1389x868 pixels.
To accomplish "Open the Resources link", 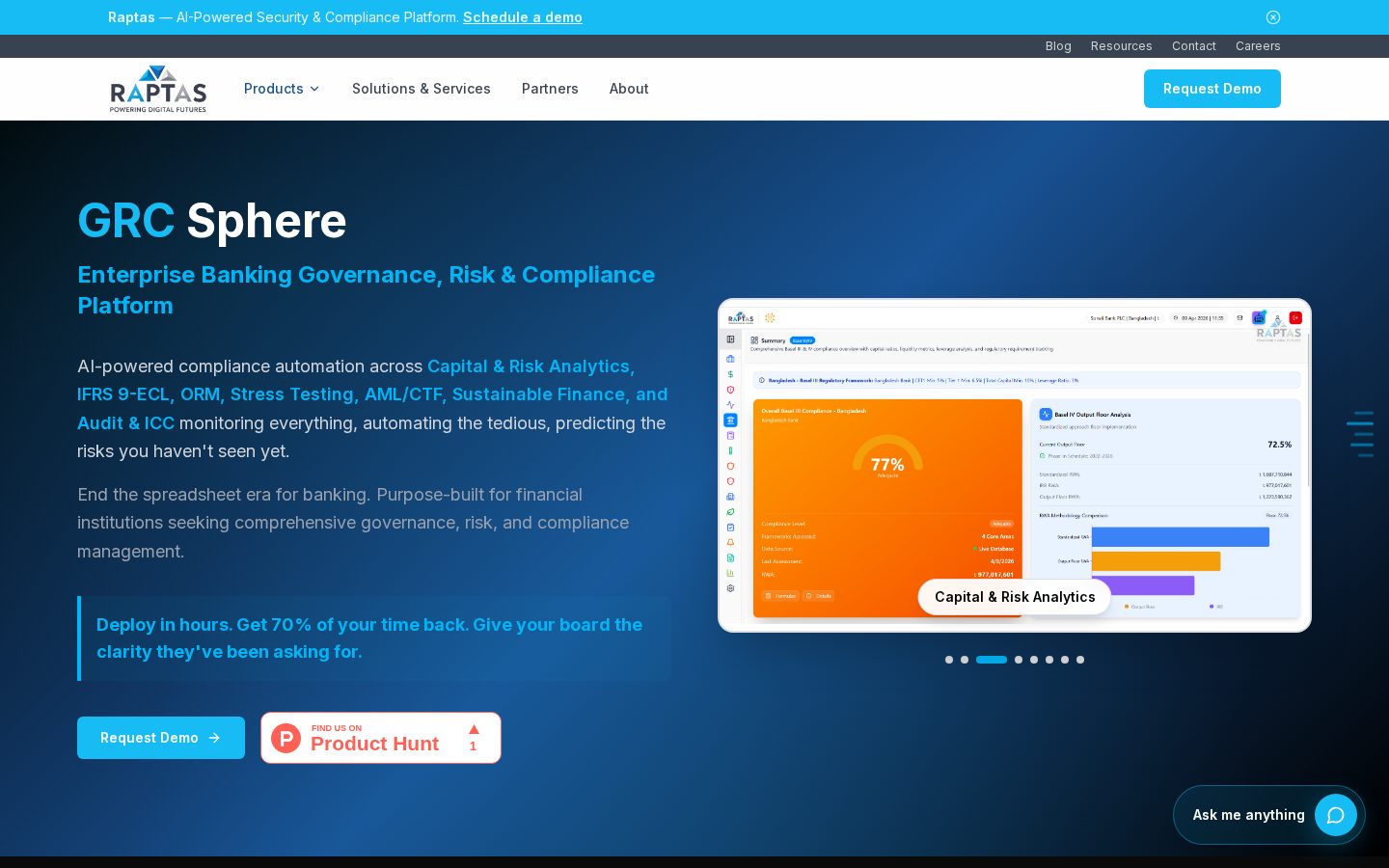I will pyautogui.click(x=1121, y=46).
